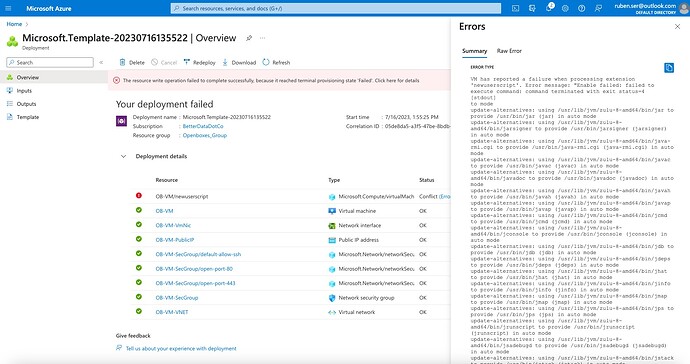Open the OB-VM-VmNic resource link
This screenshot has width=690, height=364.
click(173, 225)
